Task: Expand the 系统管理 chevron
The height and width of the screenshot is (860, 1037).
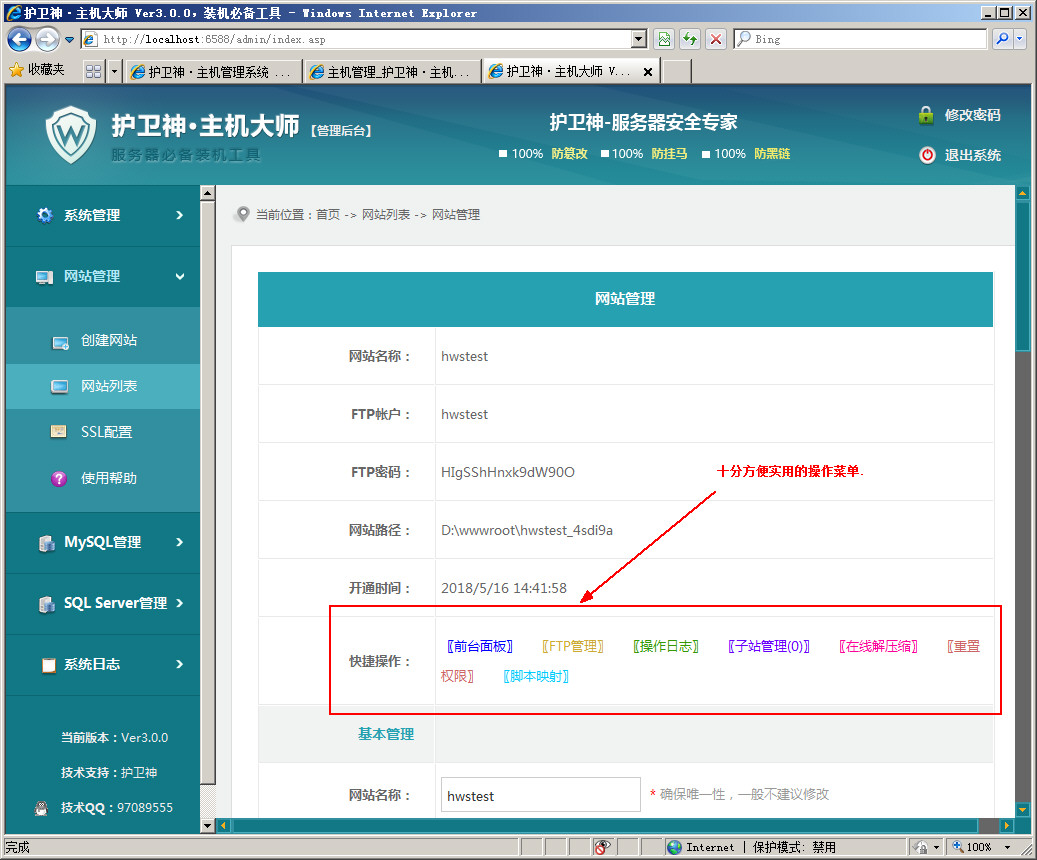Action: coord(180,215)
